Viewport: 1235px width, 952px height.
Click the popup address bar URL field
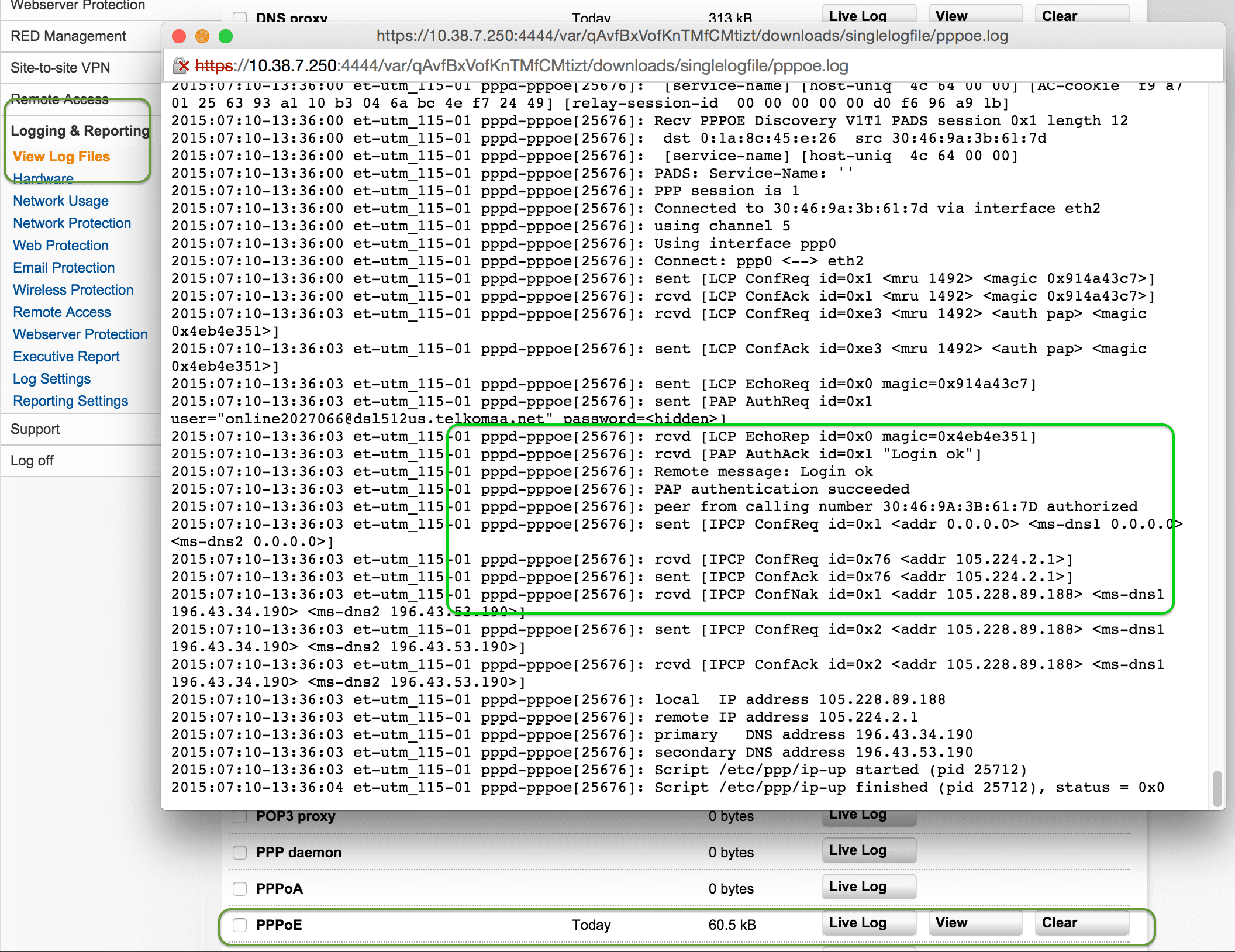coord(693,65)
